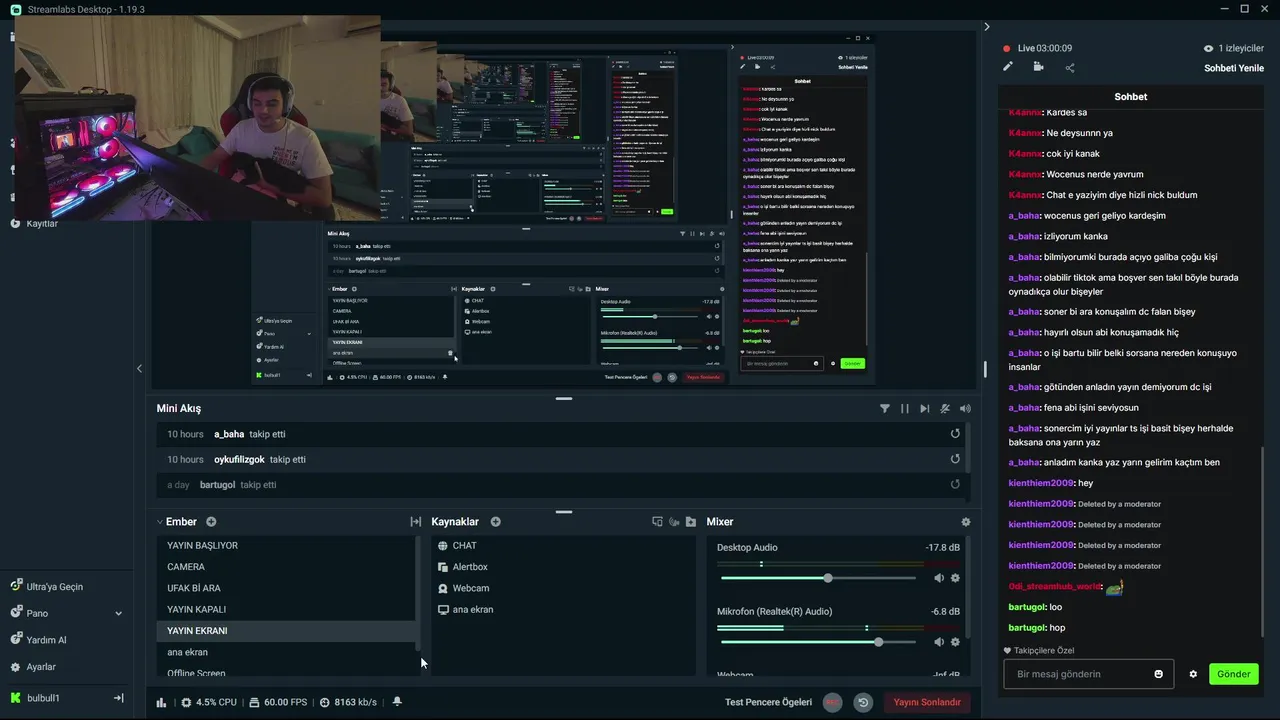Click the chat scrollbar
This screenshot has width=1280, height=720.
point(1263,540)
